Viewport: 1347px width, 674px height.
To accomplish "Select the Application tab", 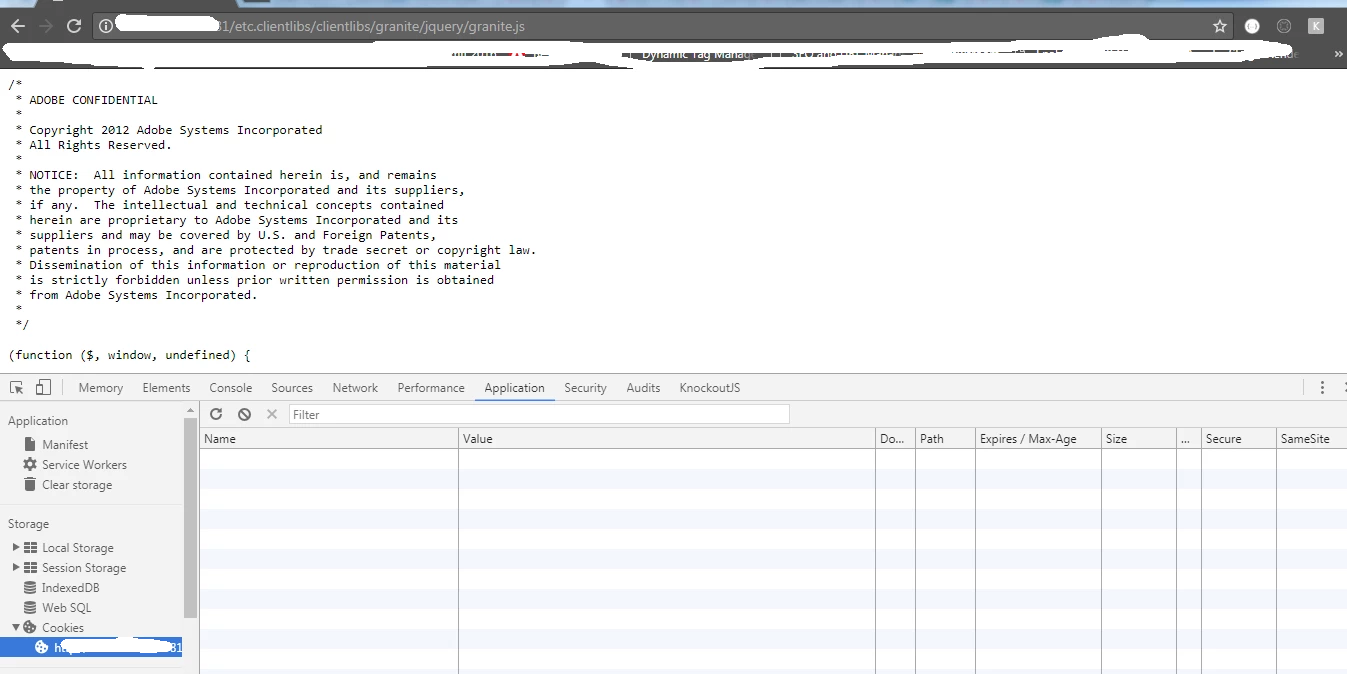I will click(514, 388).
